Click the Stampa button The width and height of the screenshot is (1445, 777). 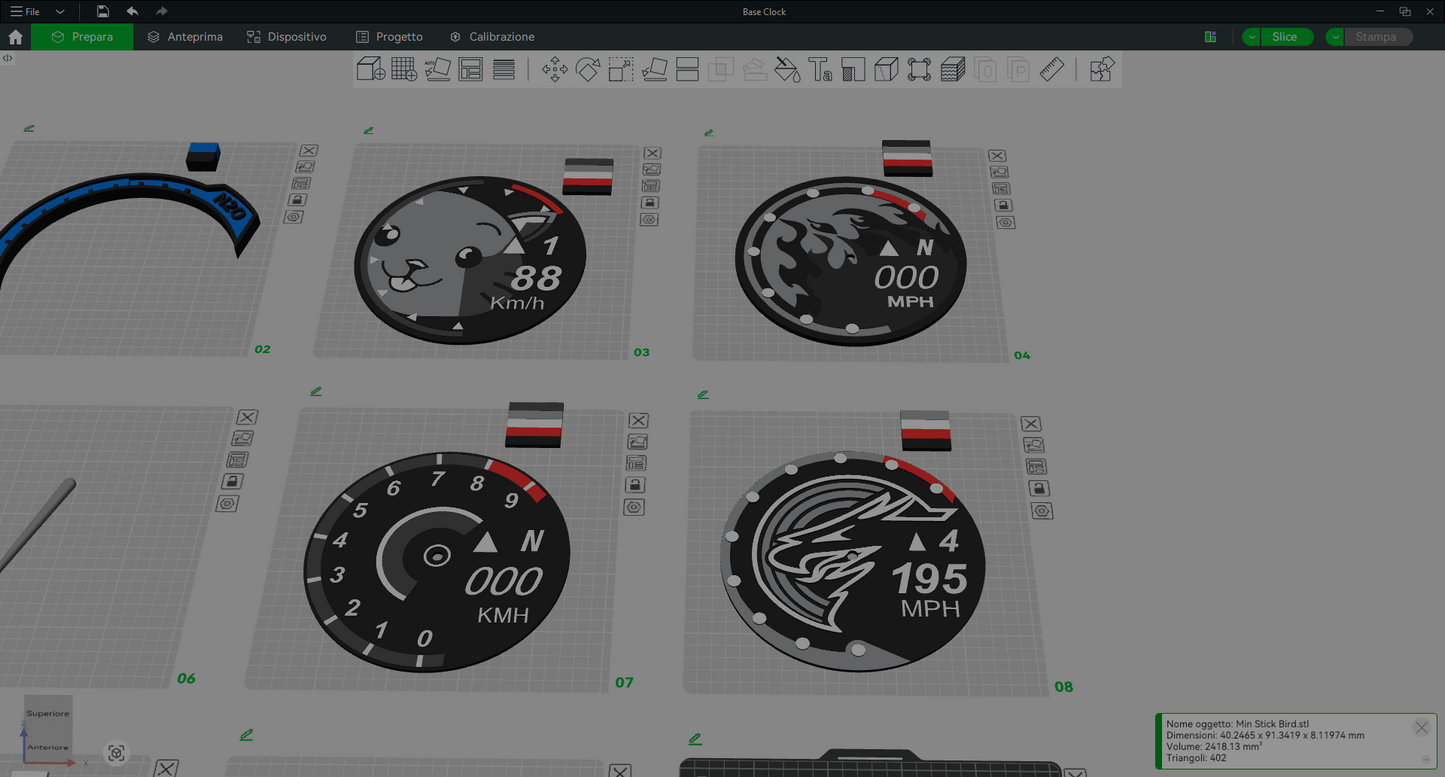(x=1376, y=37)
